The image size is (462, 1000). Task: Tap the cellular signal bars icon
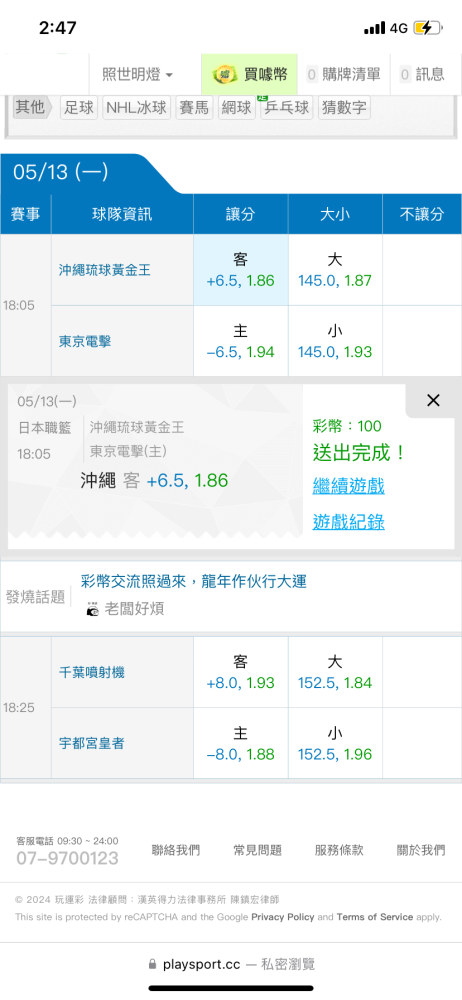pyautogui.click(x=375, y=28)
